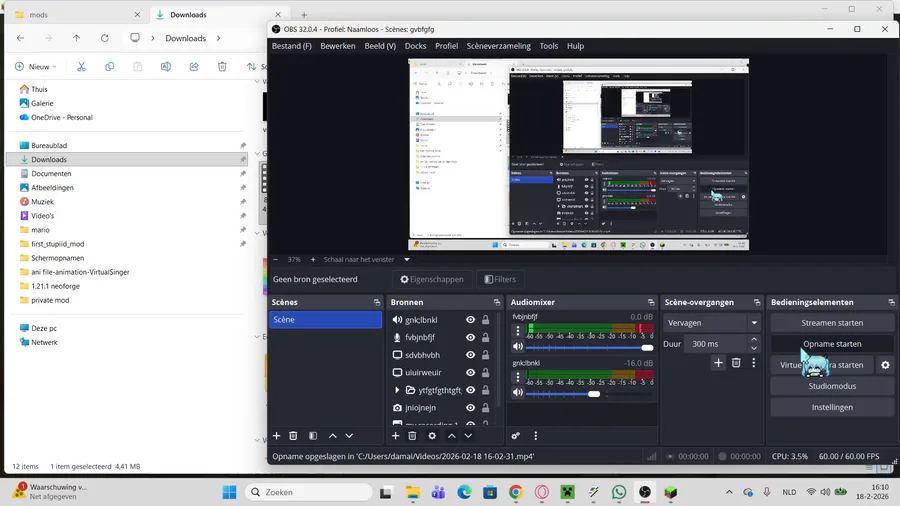Open Eigenschappen of selected source
Viewport: 900px width, 506px height.
click(x=432, y=279)
